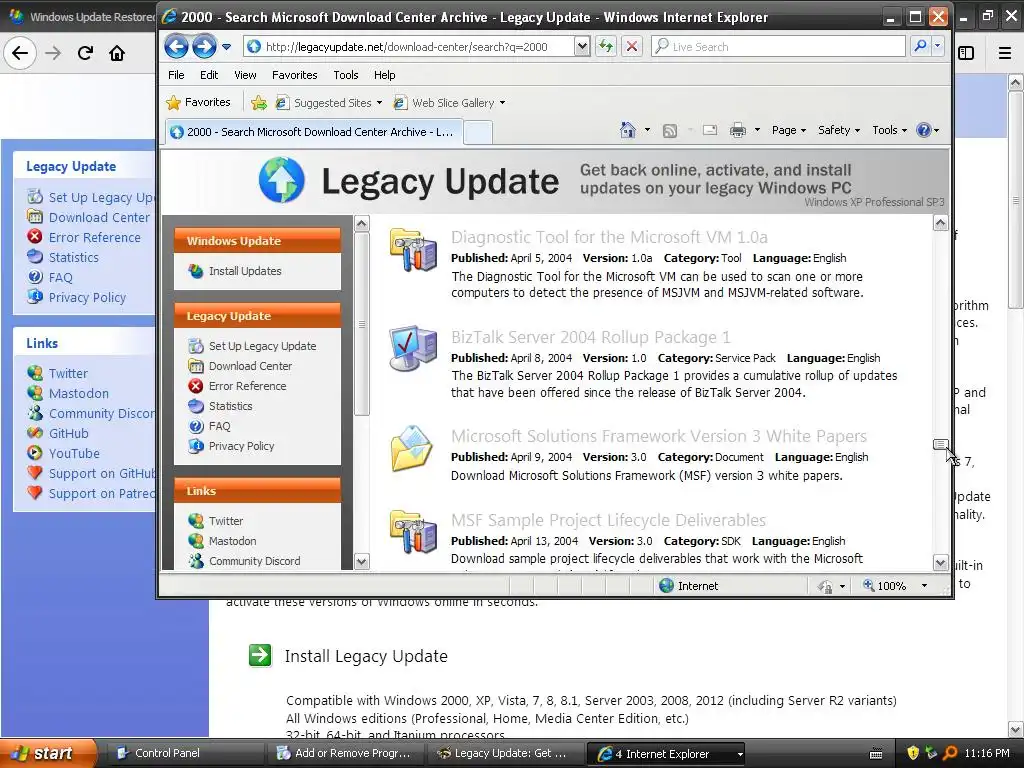Click Download Center in background window sidebar
Viewport: 1024px width, 768px height.
tap(99, 217)
